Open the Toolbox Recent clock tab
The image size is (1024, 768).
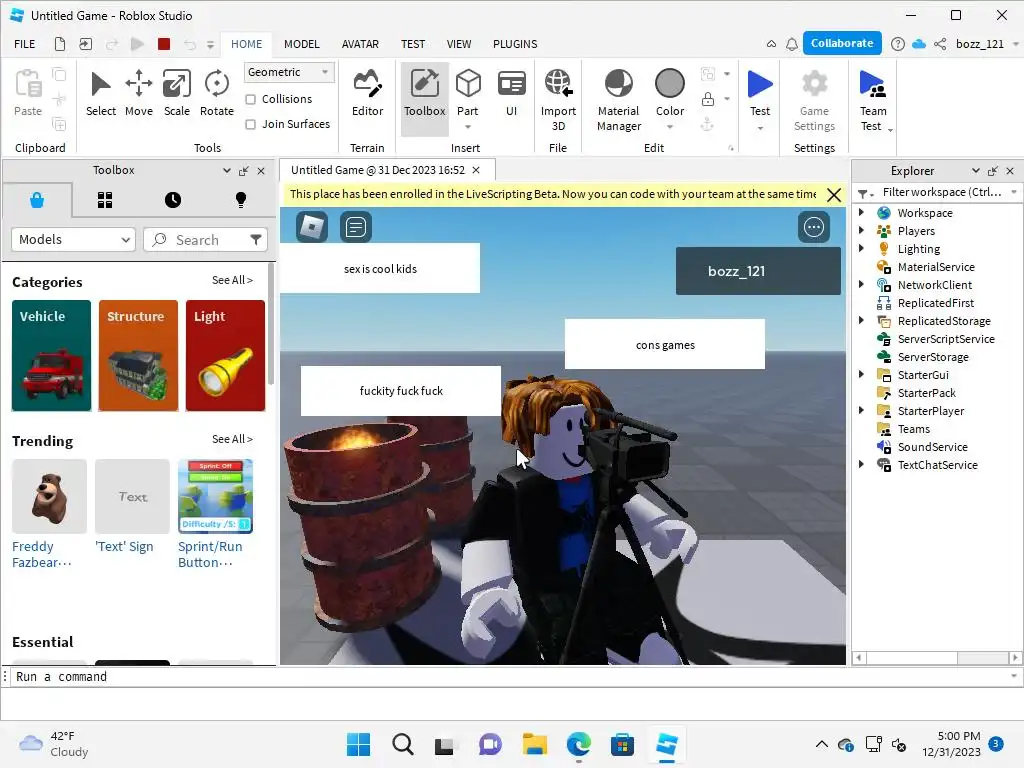point(173,200)
